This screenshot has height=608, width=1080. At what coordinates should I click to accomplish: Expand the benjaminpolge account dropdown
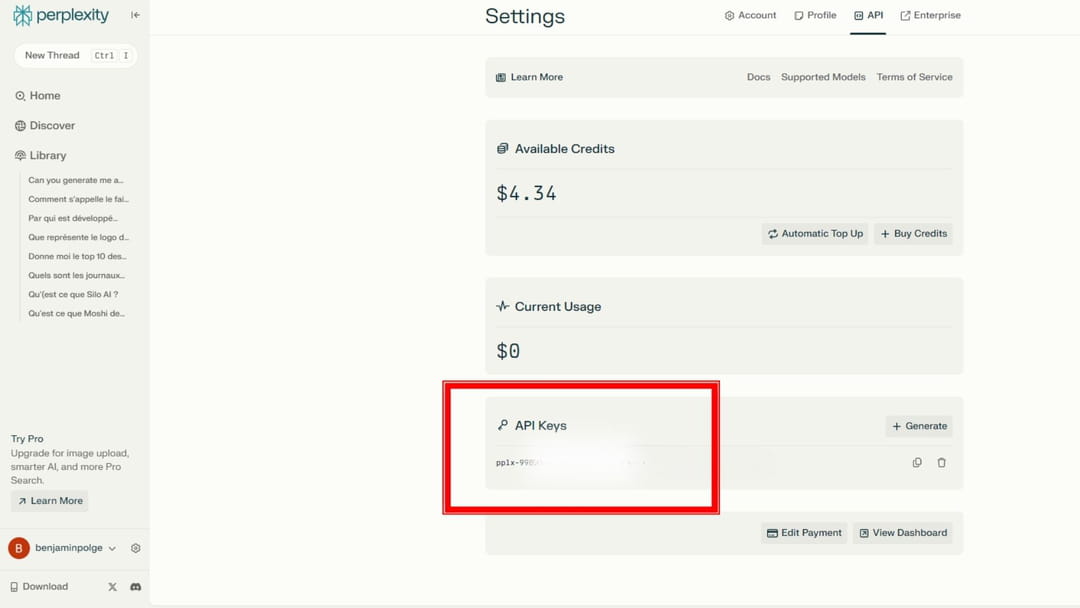click(112, 548)
